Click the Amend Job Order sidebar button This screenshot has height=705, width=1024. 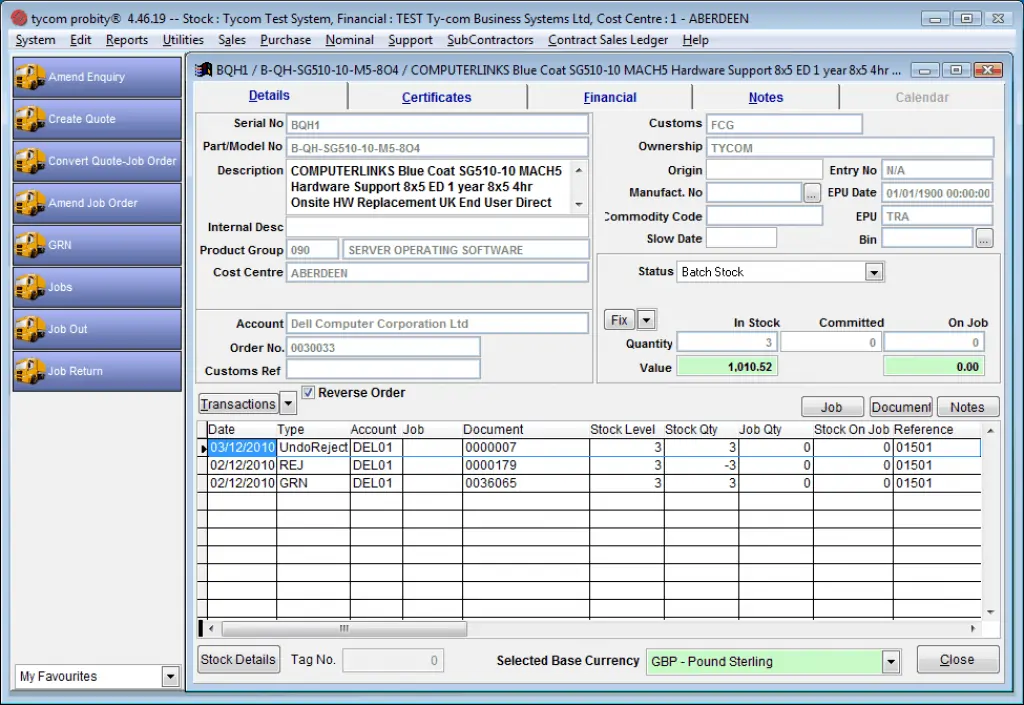pos(97,203)
